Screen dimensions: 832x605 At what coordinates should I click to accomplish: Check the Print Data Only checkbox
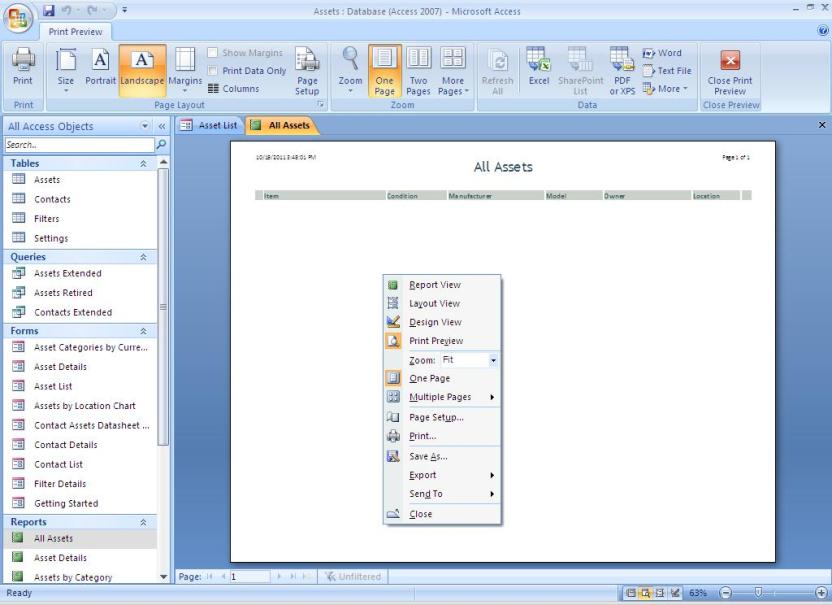(213, 70)
